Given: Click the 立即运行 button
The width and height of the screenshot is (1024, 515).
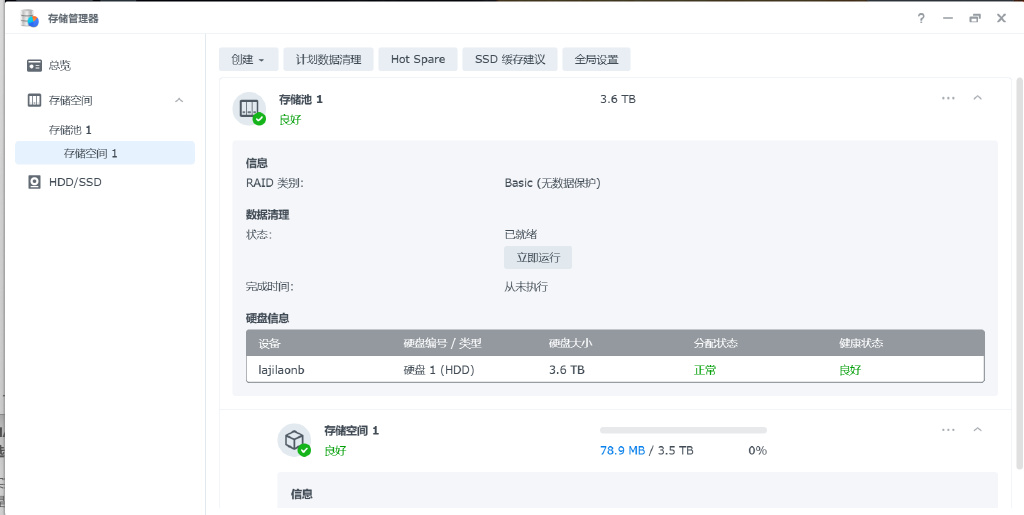Looking at the screenshot, I should point(538,257).
